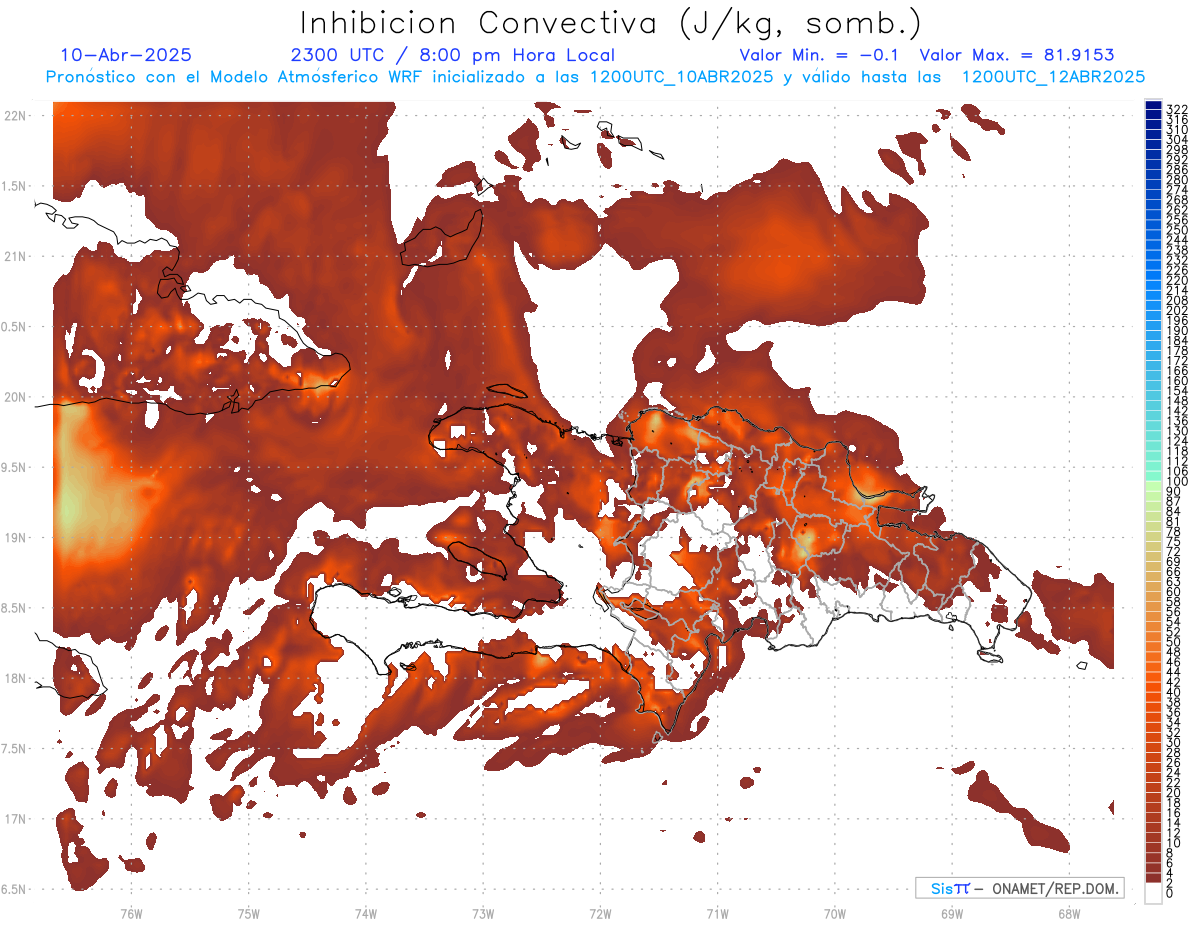Click the '68W' longitude label

point(1069,913)
